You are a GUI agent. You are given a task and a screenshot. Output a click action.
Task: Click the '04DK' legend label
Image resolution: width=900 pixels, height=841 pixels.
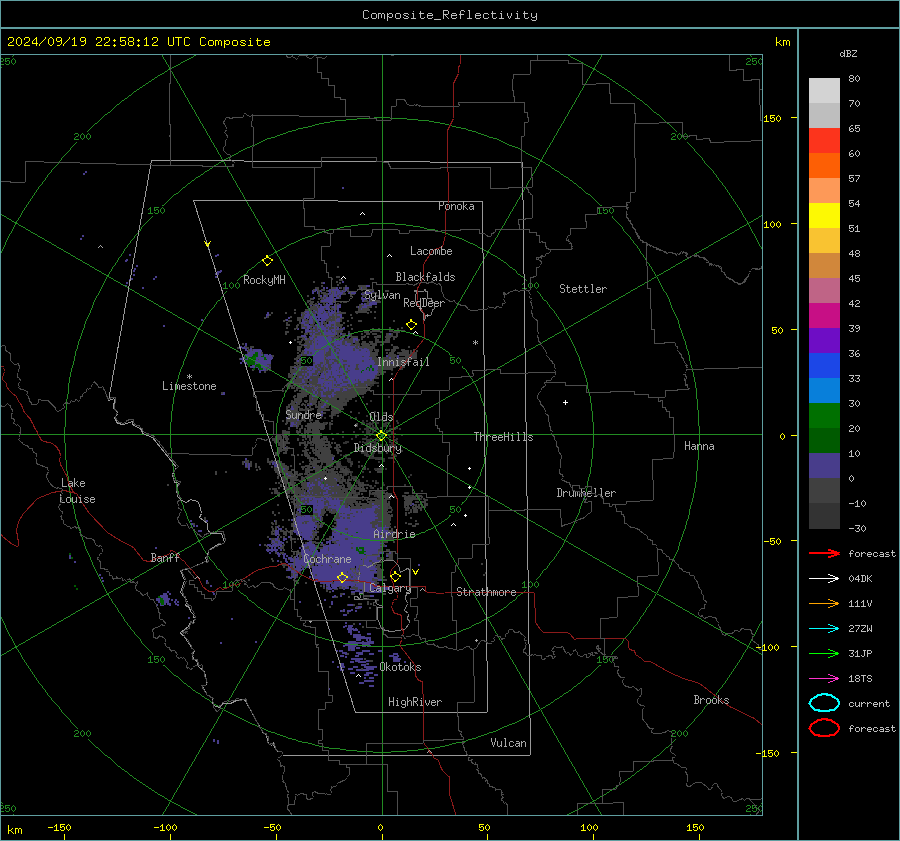coord(860,579)
